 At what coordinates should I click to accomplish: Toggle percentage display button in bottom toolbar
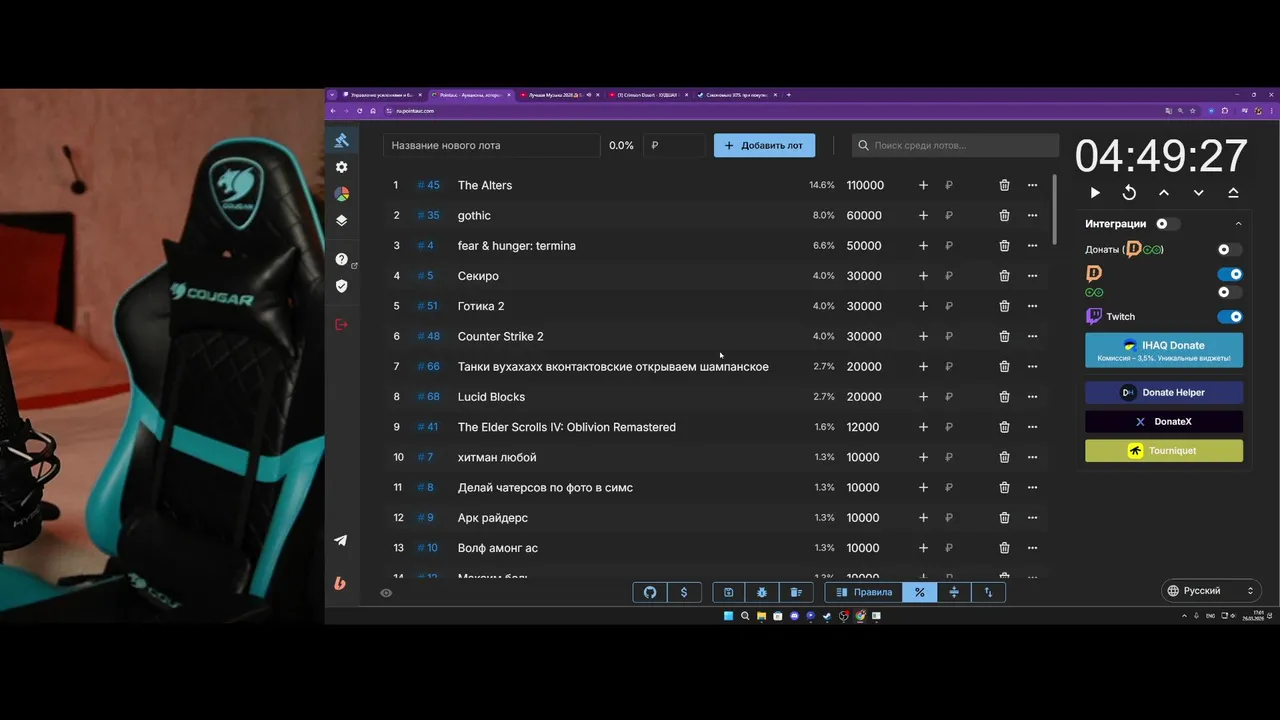point(919,592)
